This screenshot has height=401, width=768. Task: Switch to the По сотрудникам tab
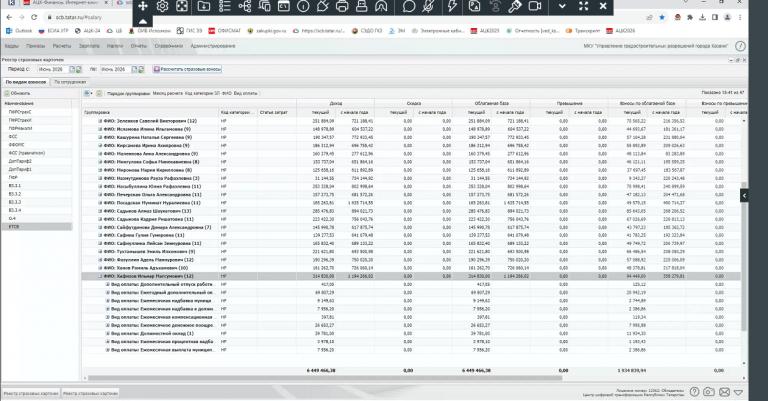70,82
